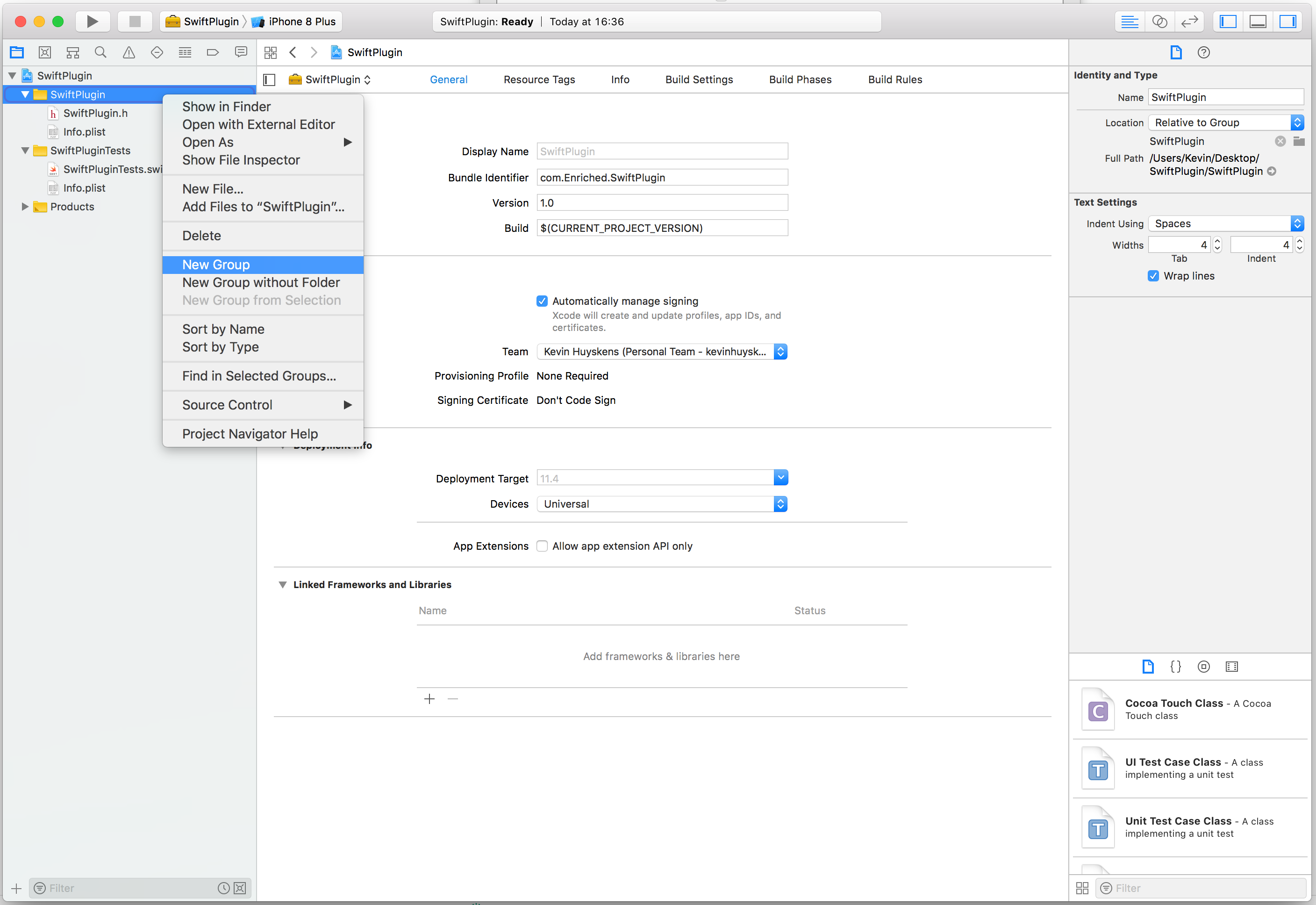This screenshot has height=905, width=1316.
Task: Show the Breakpoint navigator icon
Action: (213, 53)
